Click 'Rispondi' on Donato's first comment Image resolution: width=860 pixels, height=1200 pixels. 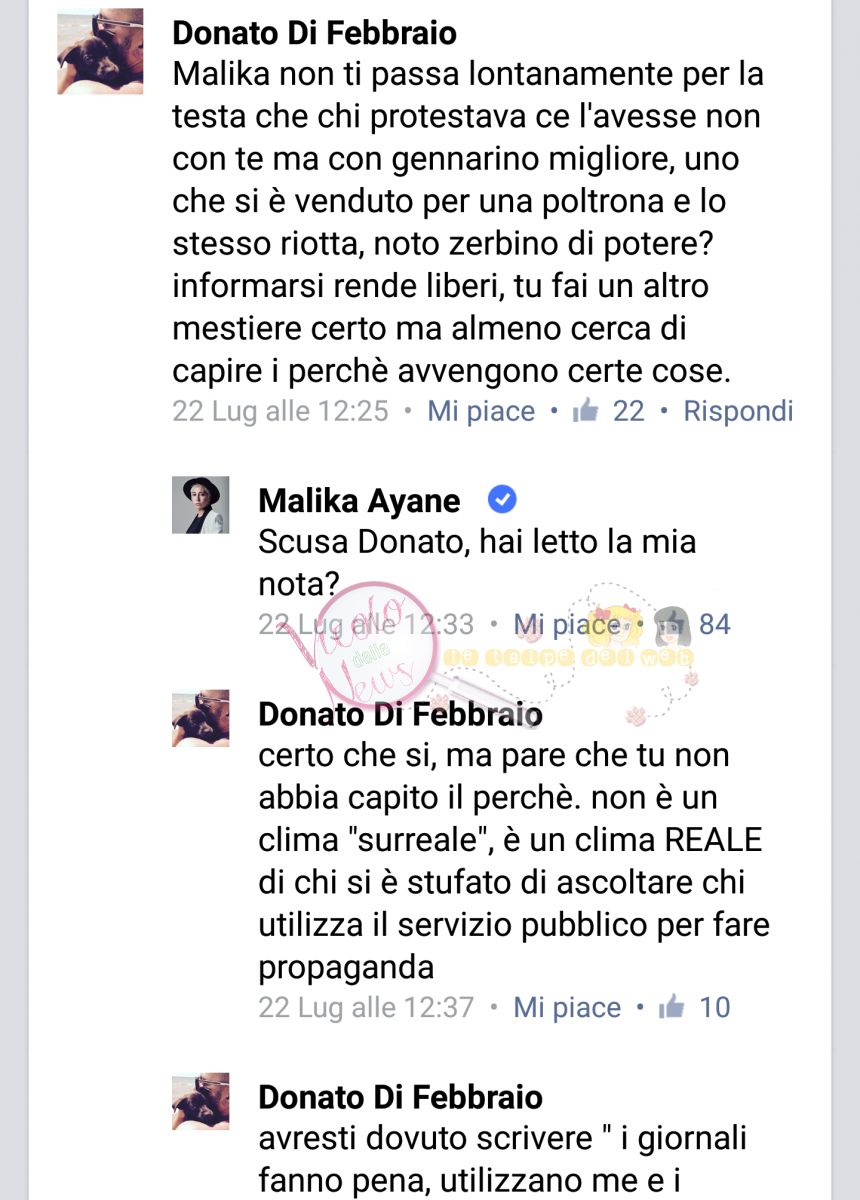[x=738, y=411]
